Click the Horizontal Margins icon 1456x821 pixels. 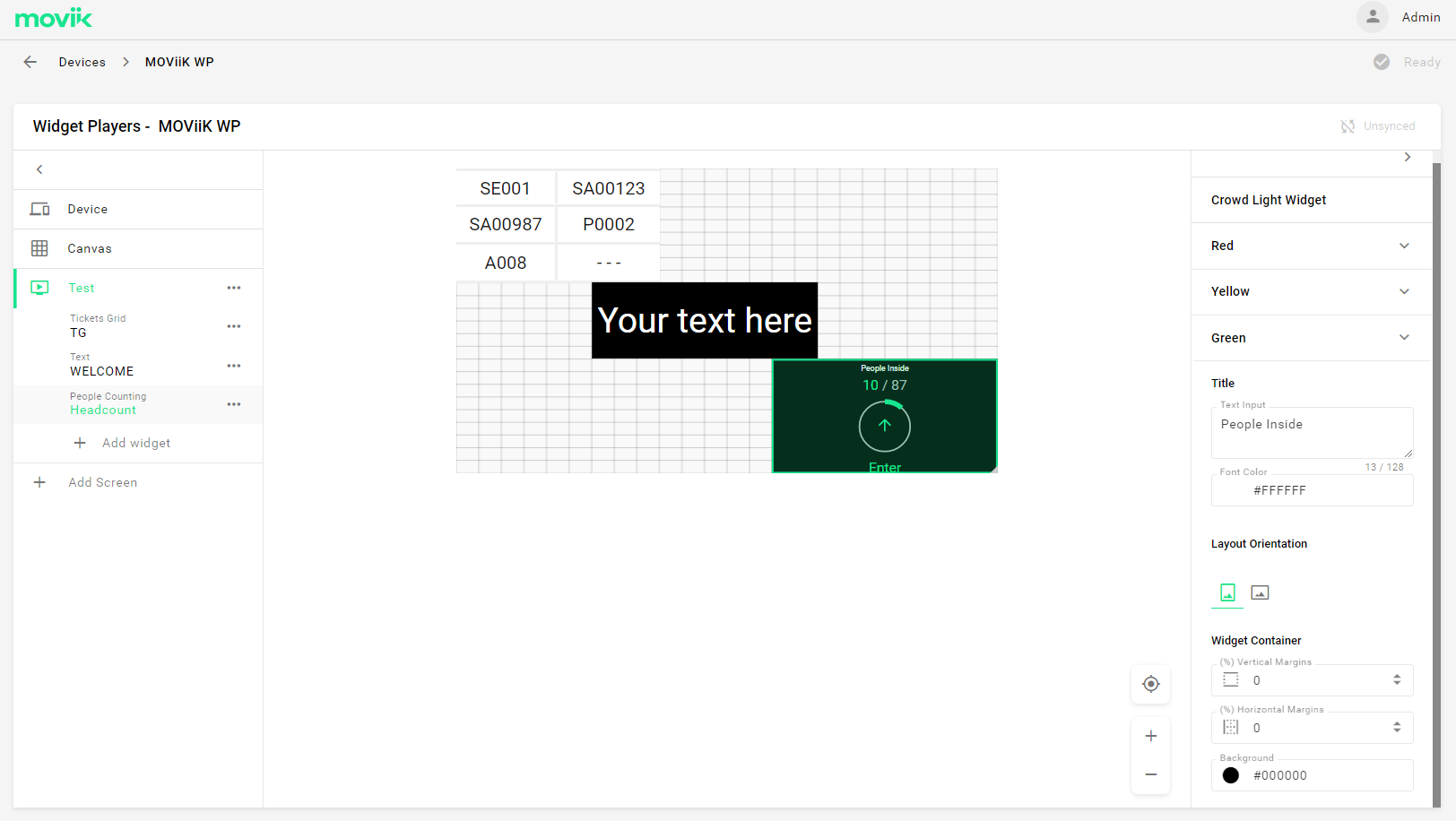tap(1231, 728)
